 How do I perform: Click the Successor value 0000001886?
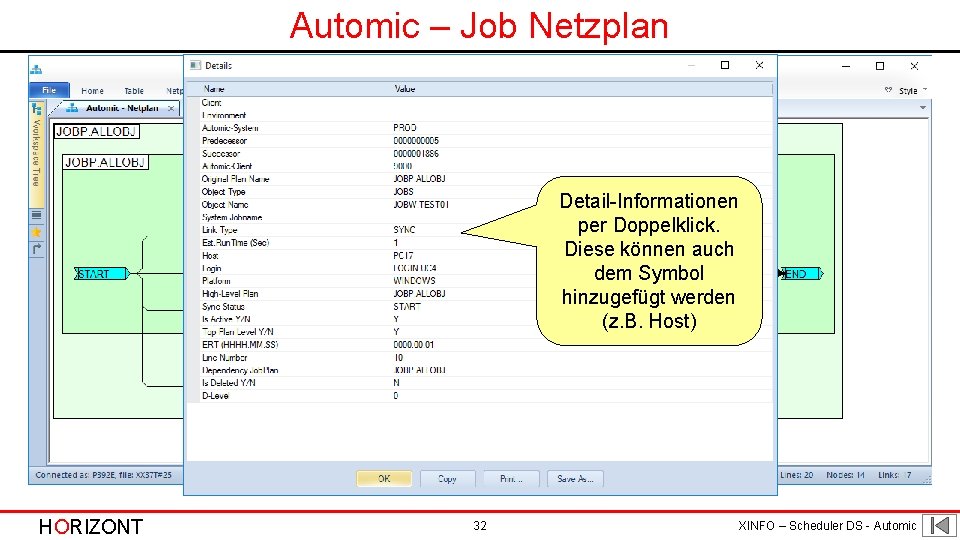pos(416,154)
